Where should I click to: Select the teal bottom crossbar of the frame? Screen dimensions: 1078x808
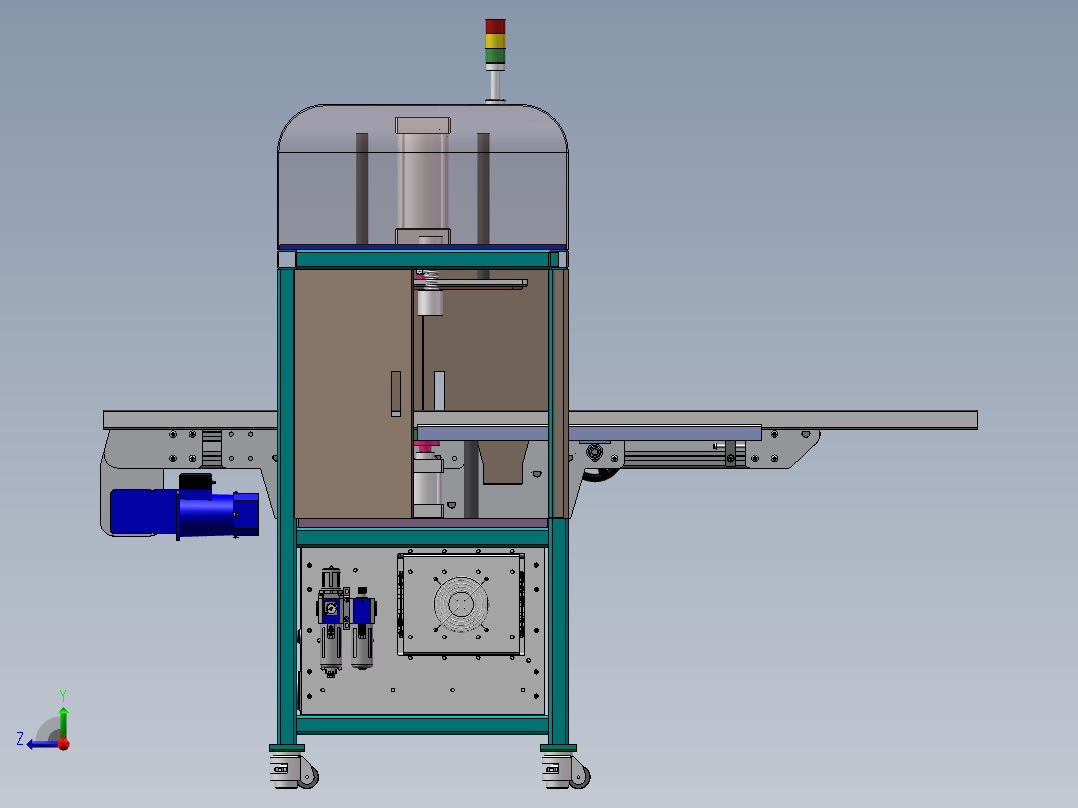[423, 725]
